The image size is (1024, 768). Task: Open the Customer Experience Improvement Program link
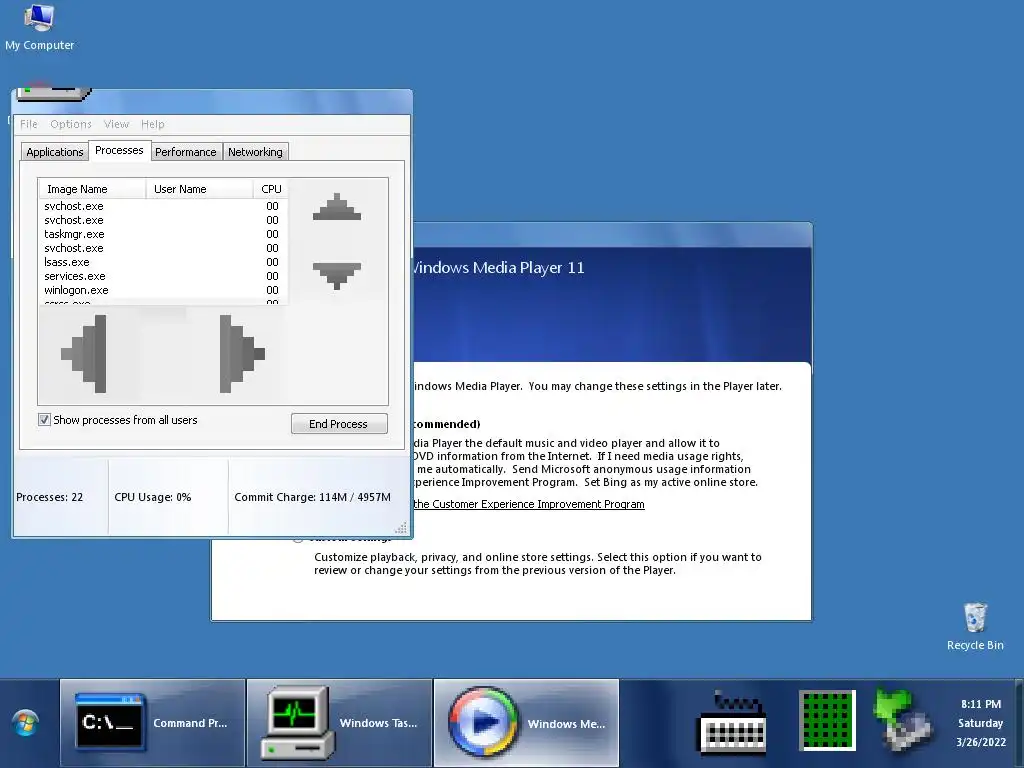(529, 504)
